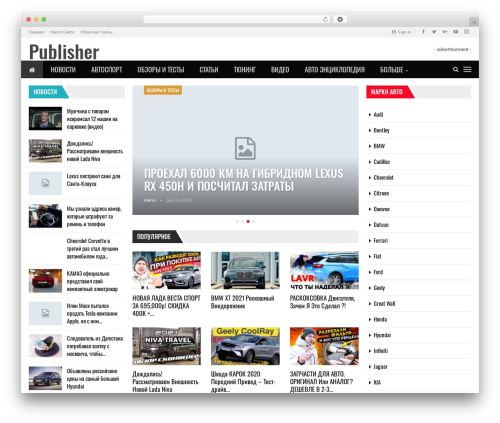500x423 pixels.
Task: Open the Карта Сайта top link
Action: pos(62,32)
